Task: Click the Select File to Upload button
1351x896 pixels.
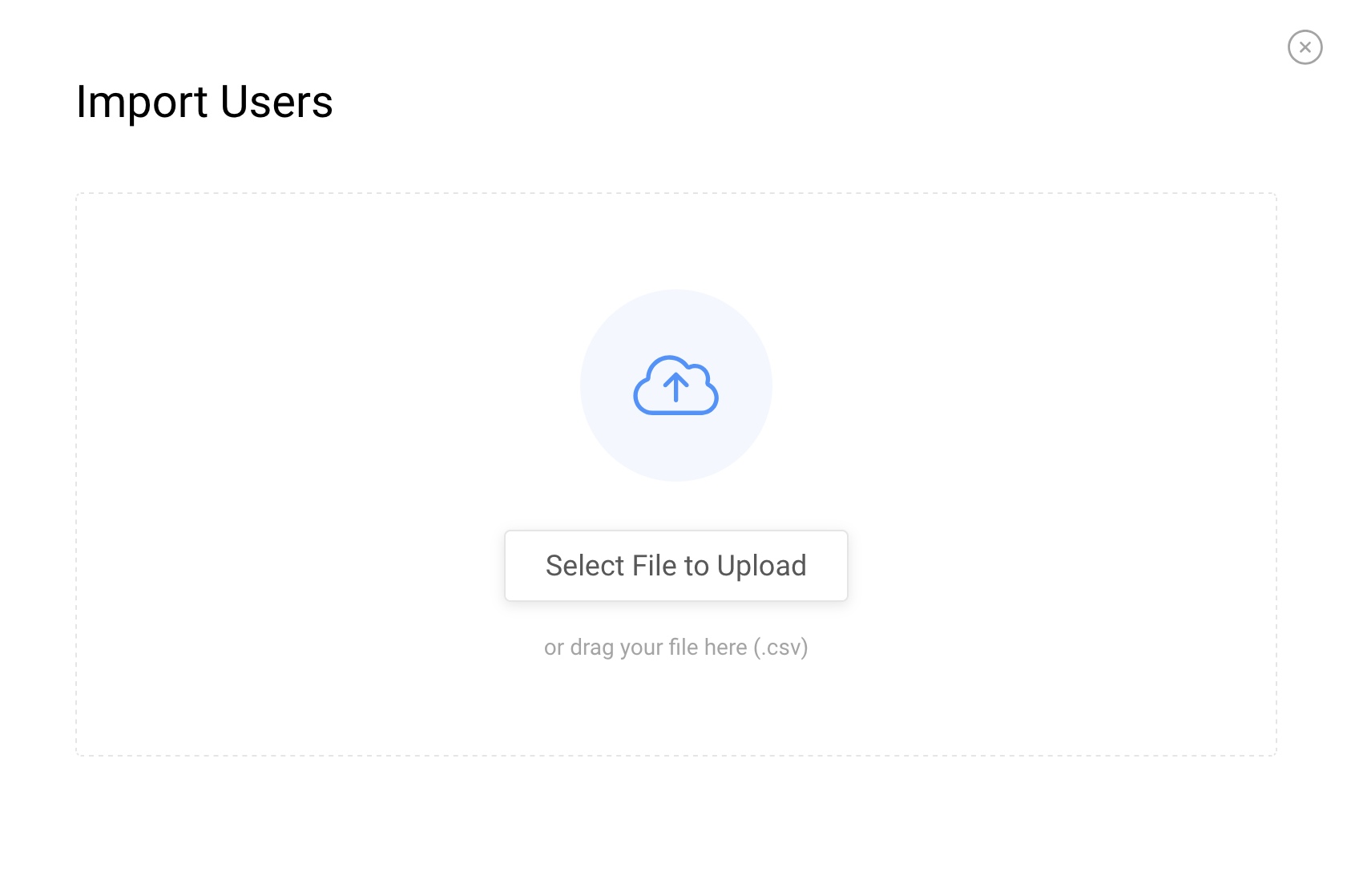Action: pyautogui.click(x=675, y=566)
